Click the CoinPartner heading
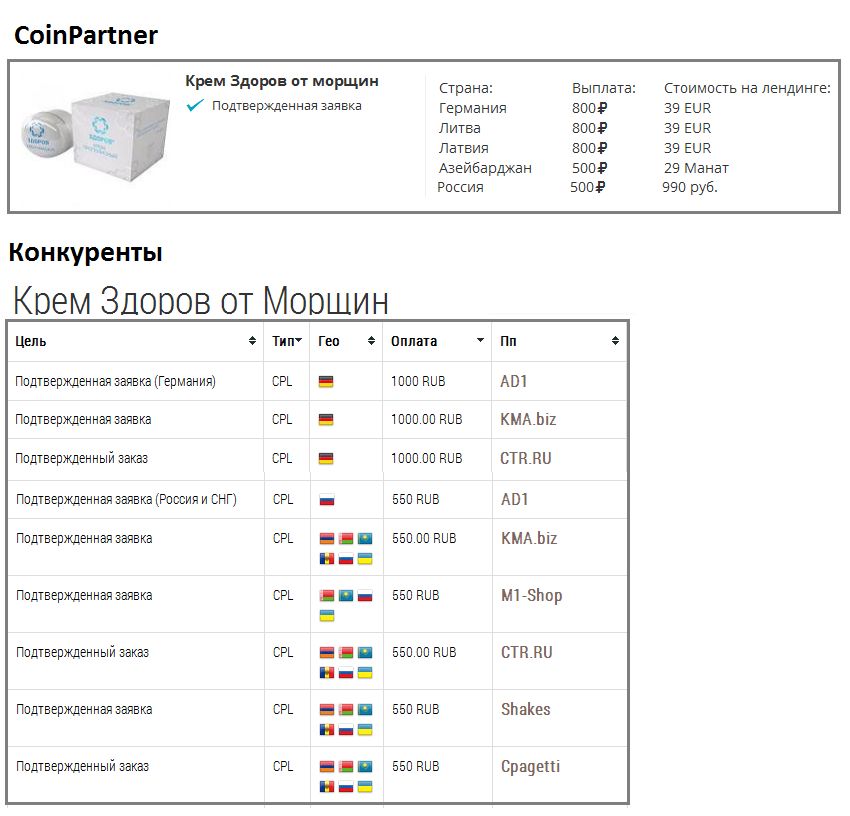The width and height of the screenshot is (850, 816). tap(86, 35)
